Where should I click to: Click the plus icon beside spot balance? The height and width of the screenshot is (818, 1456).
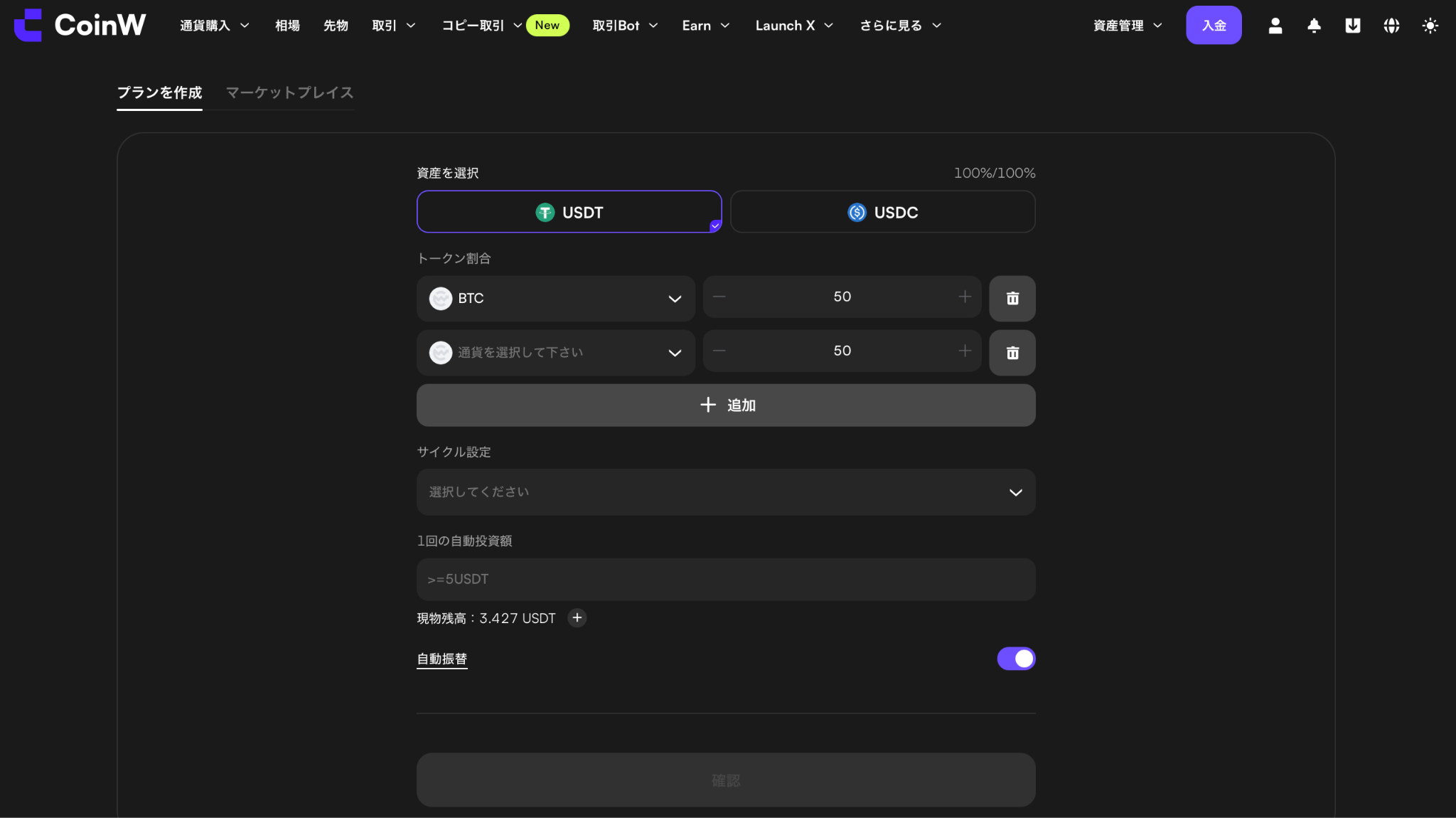coord(577,617)
